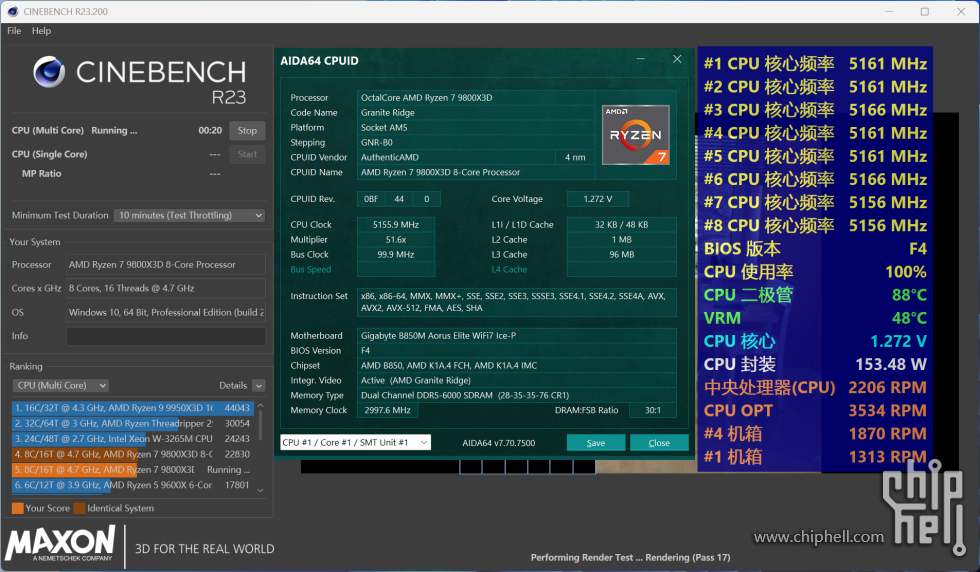Viewport: 980px width, 572px height.
Task: Click the CPU OPT 3534 RPM reading
Action: 815,411
